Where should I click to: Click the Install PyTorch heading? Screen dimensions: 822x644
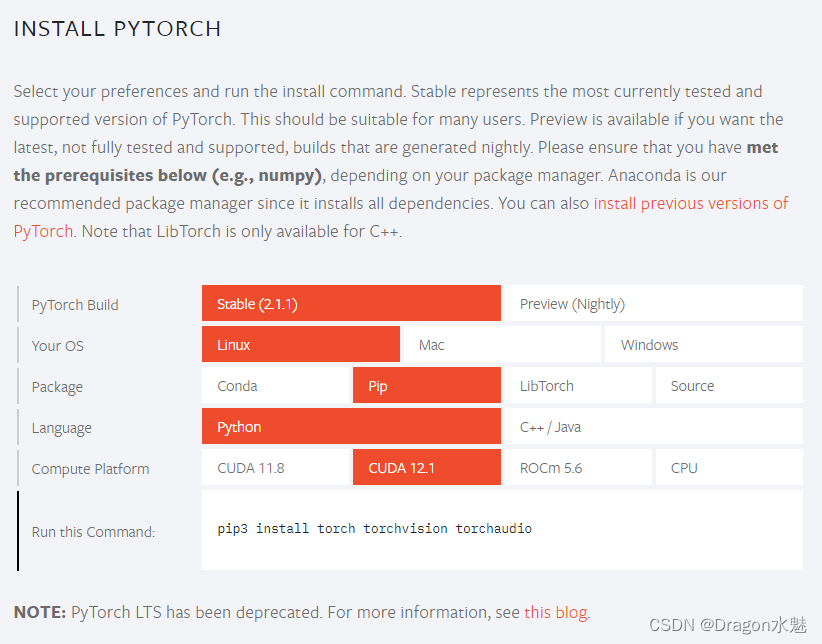[117, 28]
